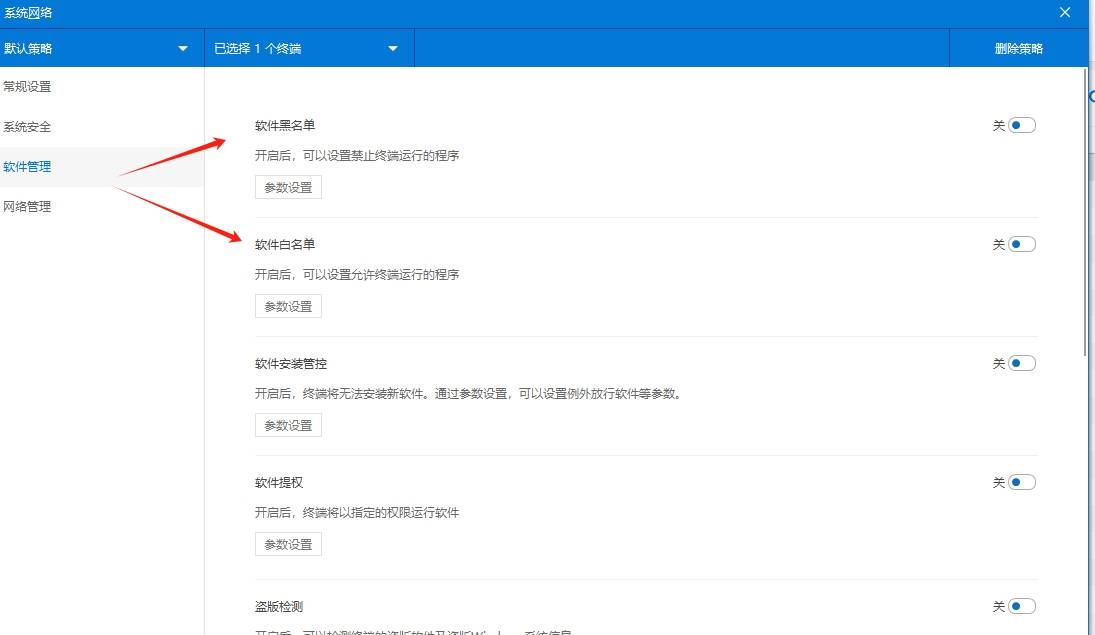Image resolution: width=1095 pixels, height=635 pixels.
Task: Click the caret icon on the policy dropdown
Action: 182,47
